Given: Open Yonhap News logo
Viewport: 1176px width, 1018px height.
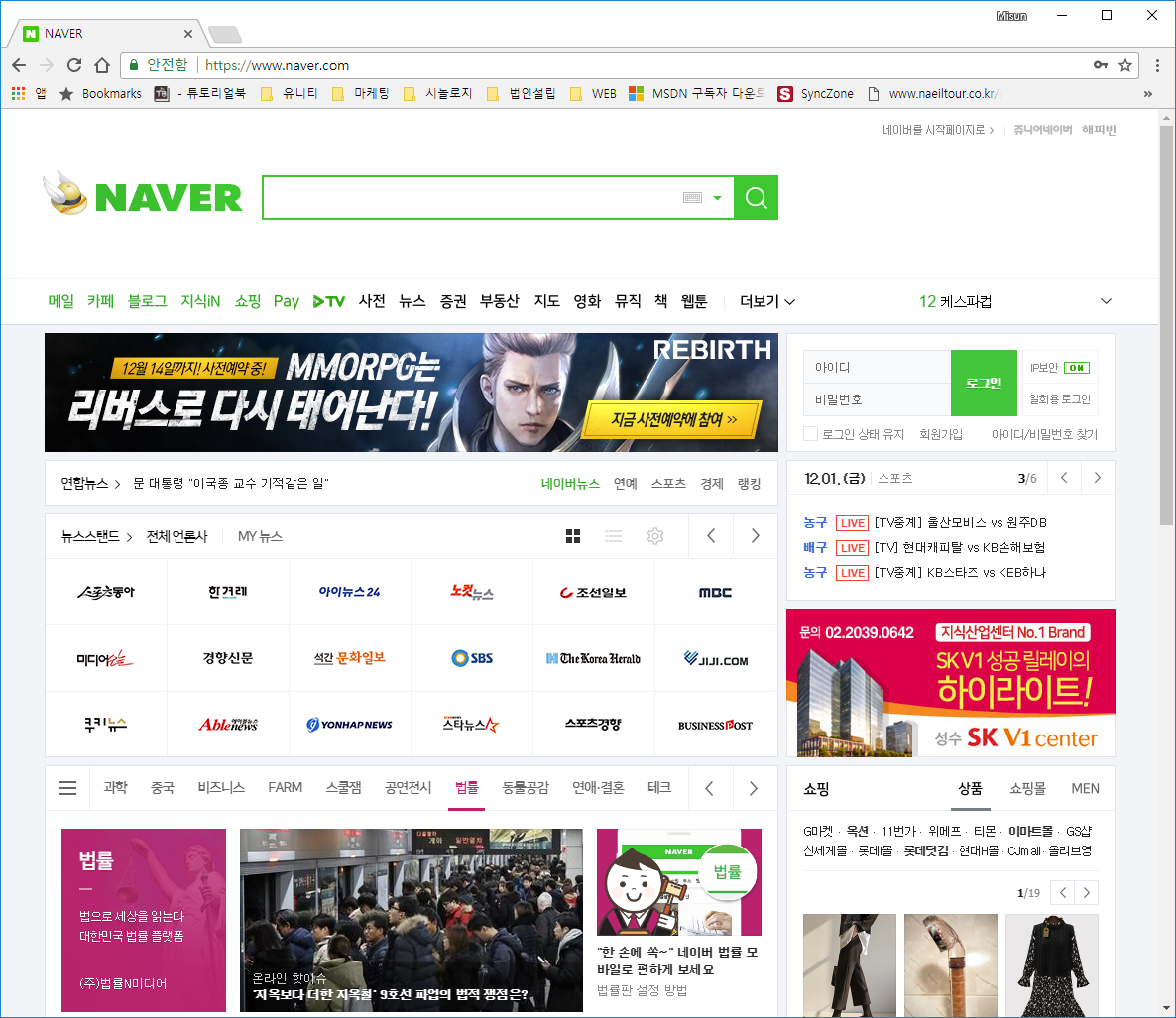Looking at the screenshot, I should pyautogui.click(x=349, y=725).
